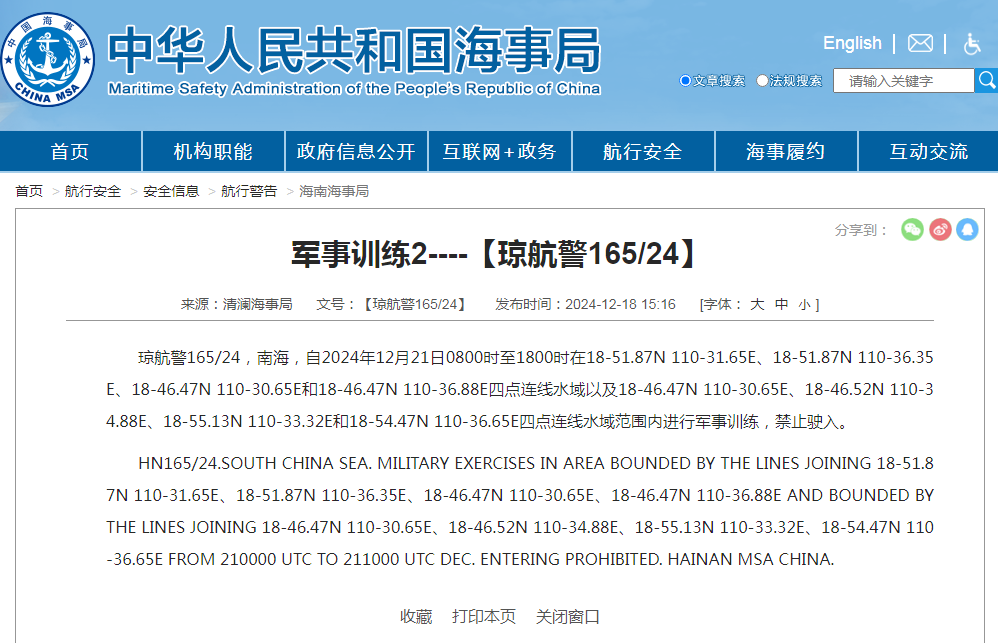Click the 关闭窗口 link
The height and width of the screenshot is (643, 998).
[568, 616]
